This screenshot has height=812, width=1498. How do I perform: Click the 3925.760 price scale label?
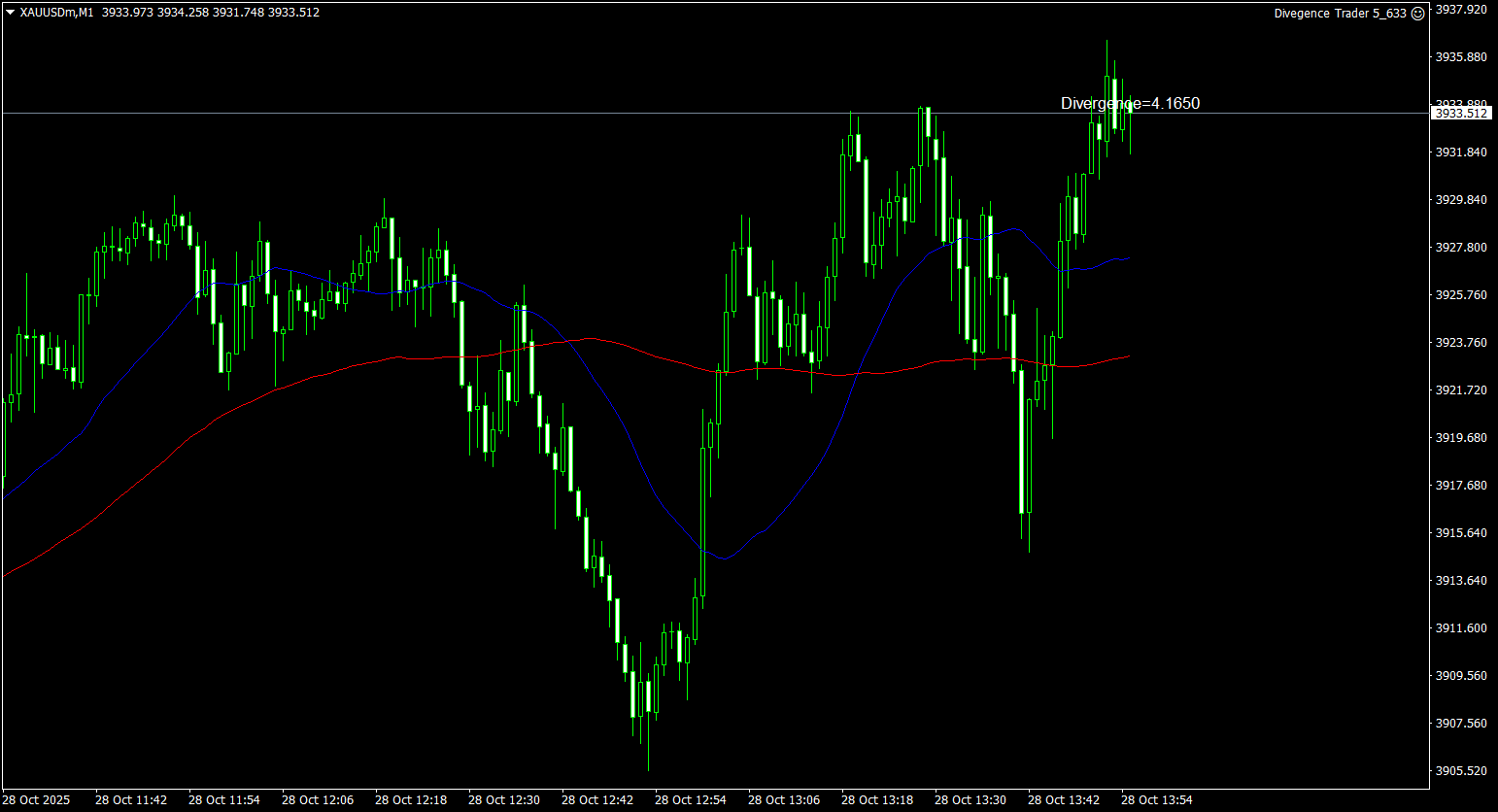(x=1461, y=295)
